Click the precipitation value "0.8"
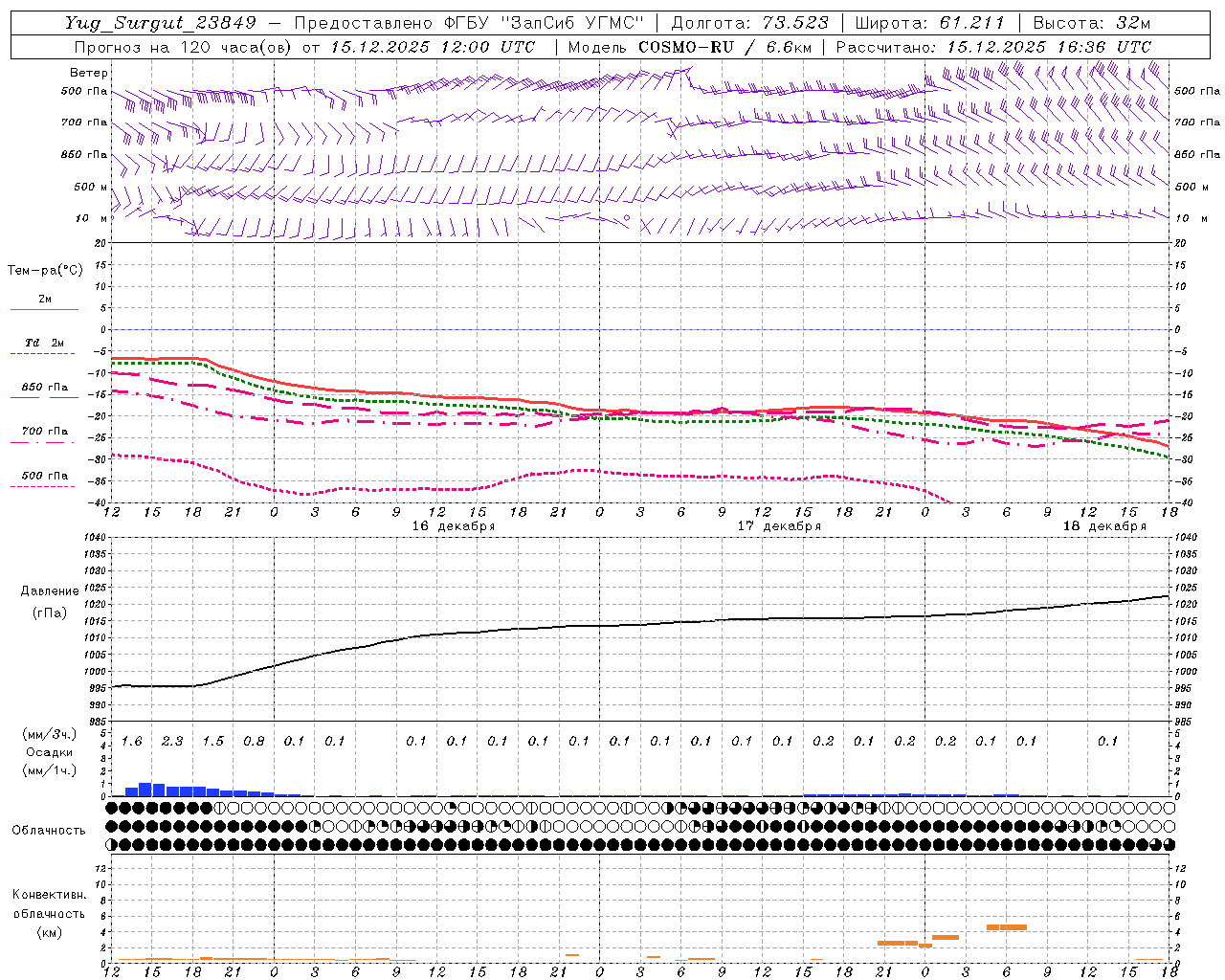Image resolution: width=1225 pixels, height=980 pixels. [254, 741]
